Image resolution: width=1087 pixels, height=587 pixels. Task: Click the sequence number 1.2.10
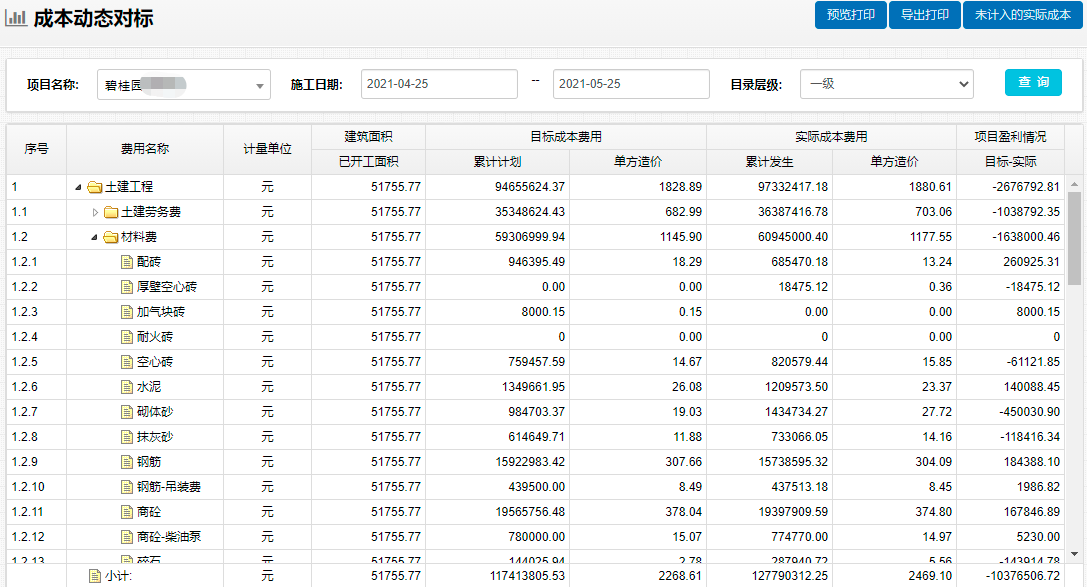click(x=28, y=487)
